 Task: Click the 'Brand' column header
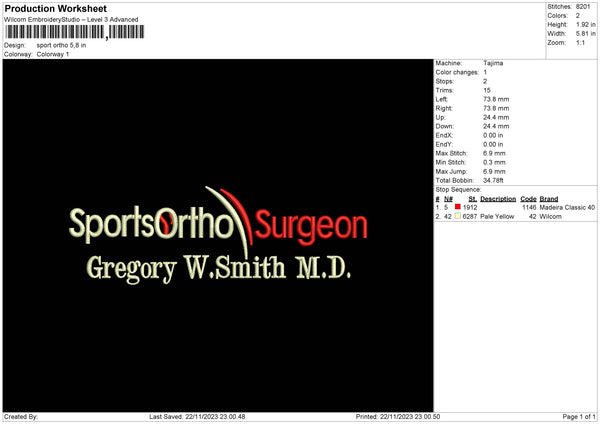(x=549, y=199)
